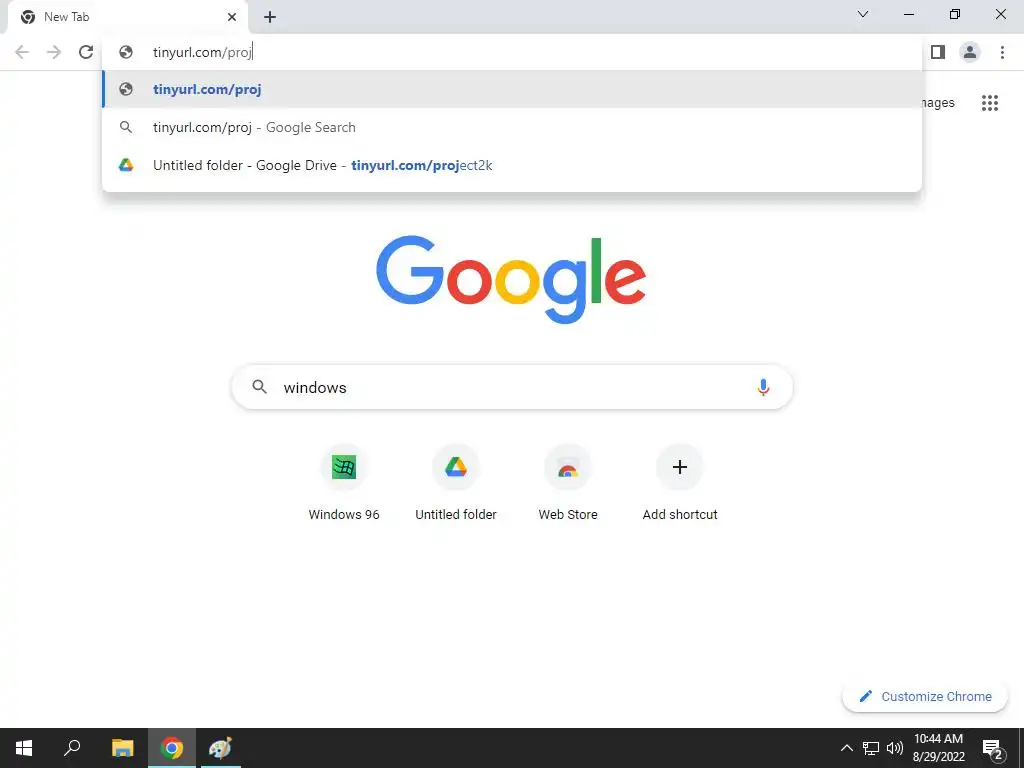Toggle the Chrome side panel

[x=938, y=52]
